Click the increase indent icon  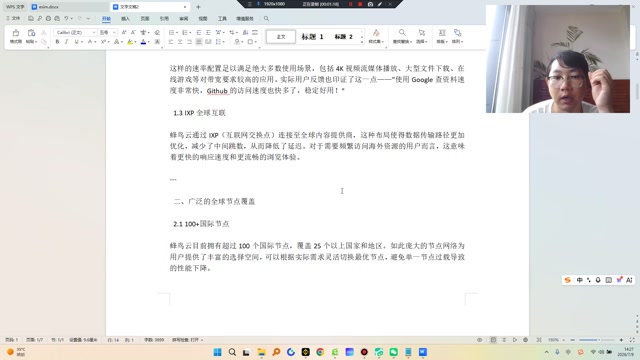pyautogui.click(x=208, y=32)
